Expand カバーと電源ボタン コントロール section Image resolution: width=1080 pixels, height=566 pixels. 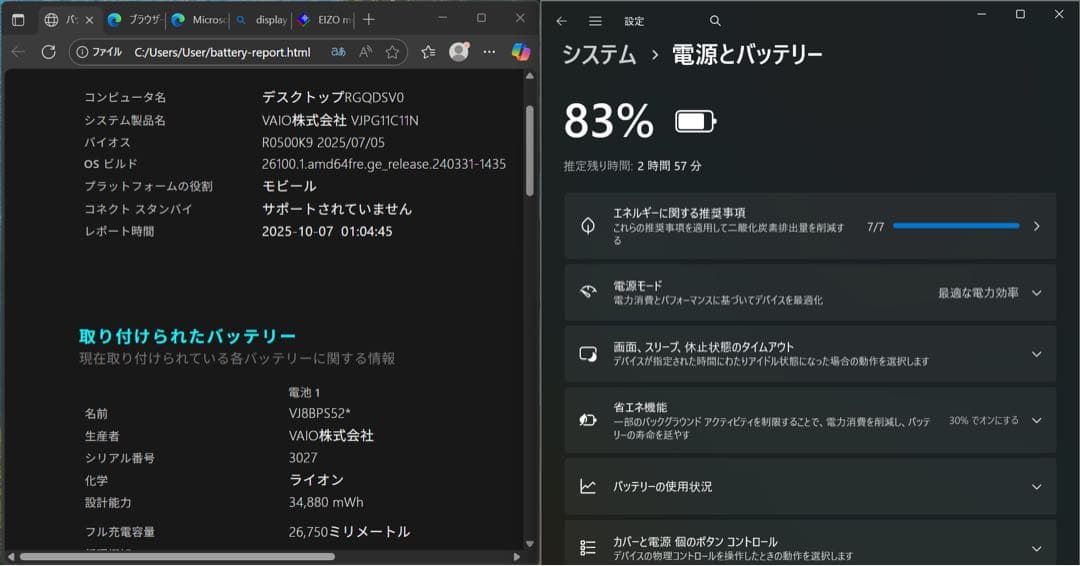[810, 545]
